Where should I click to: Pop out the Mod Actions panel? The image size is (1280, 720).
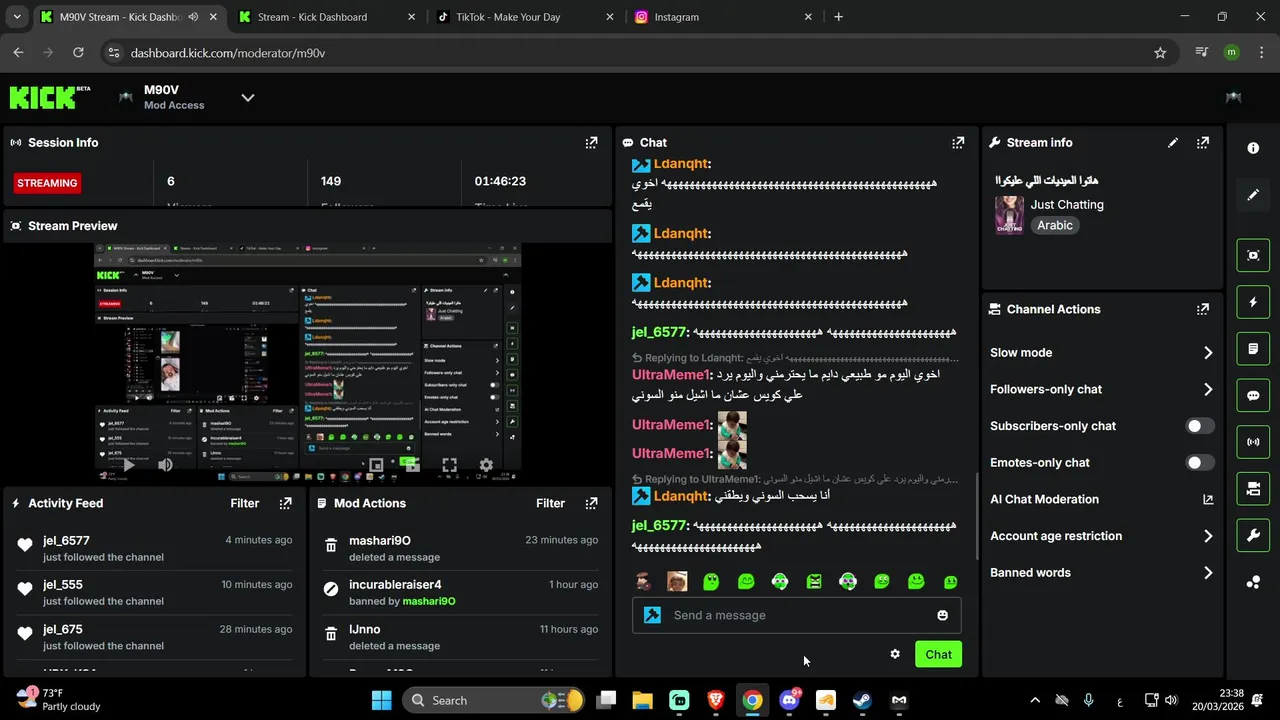pos(591,503)
